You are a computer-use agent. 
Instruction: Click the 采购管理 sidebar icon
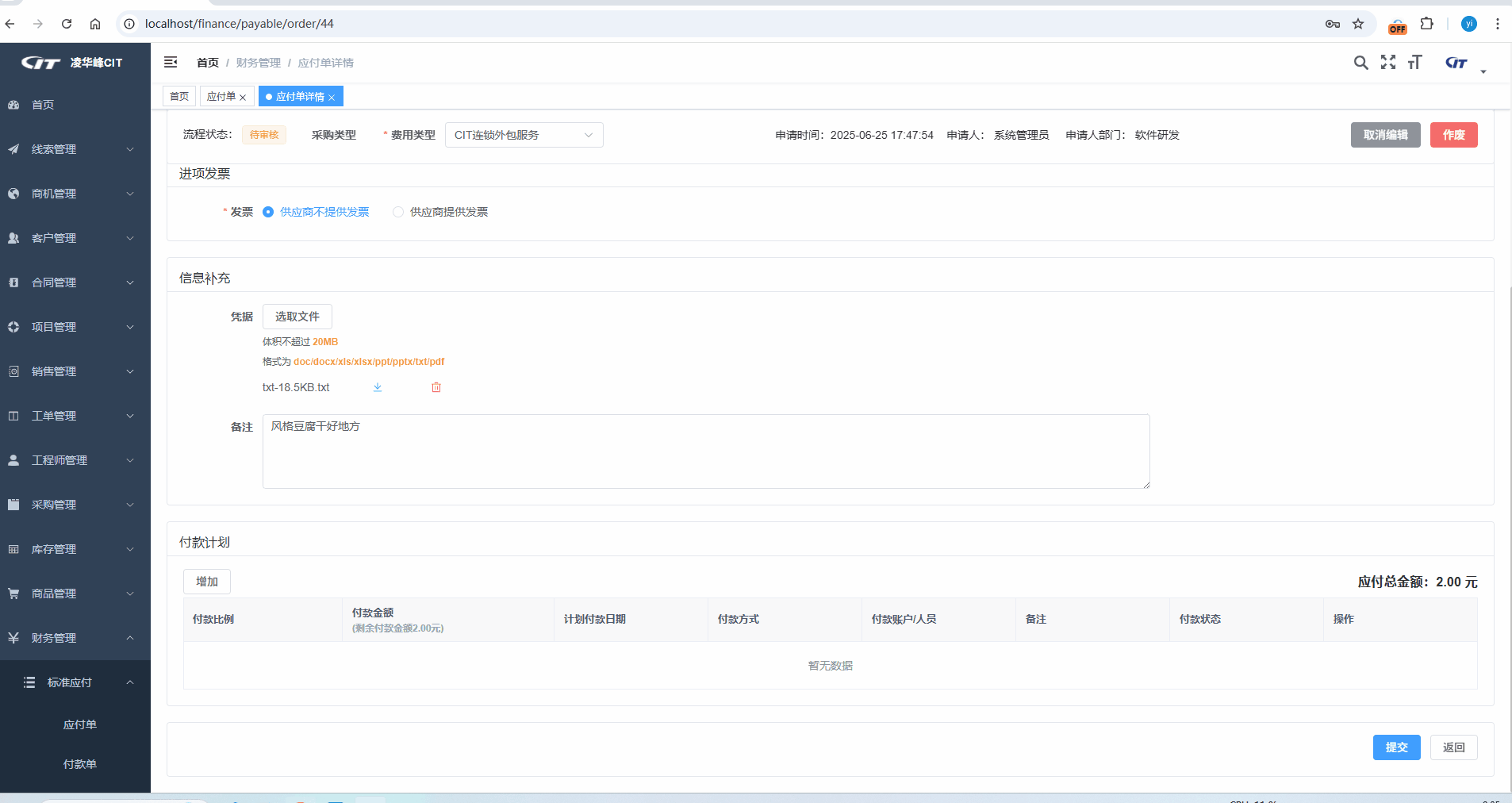coord(13,505)
